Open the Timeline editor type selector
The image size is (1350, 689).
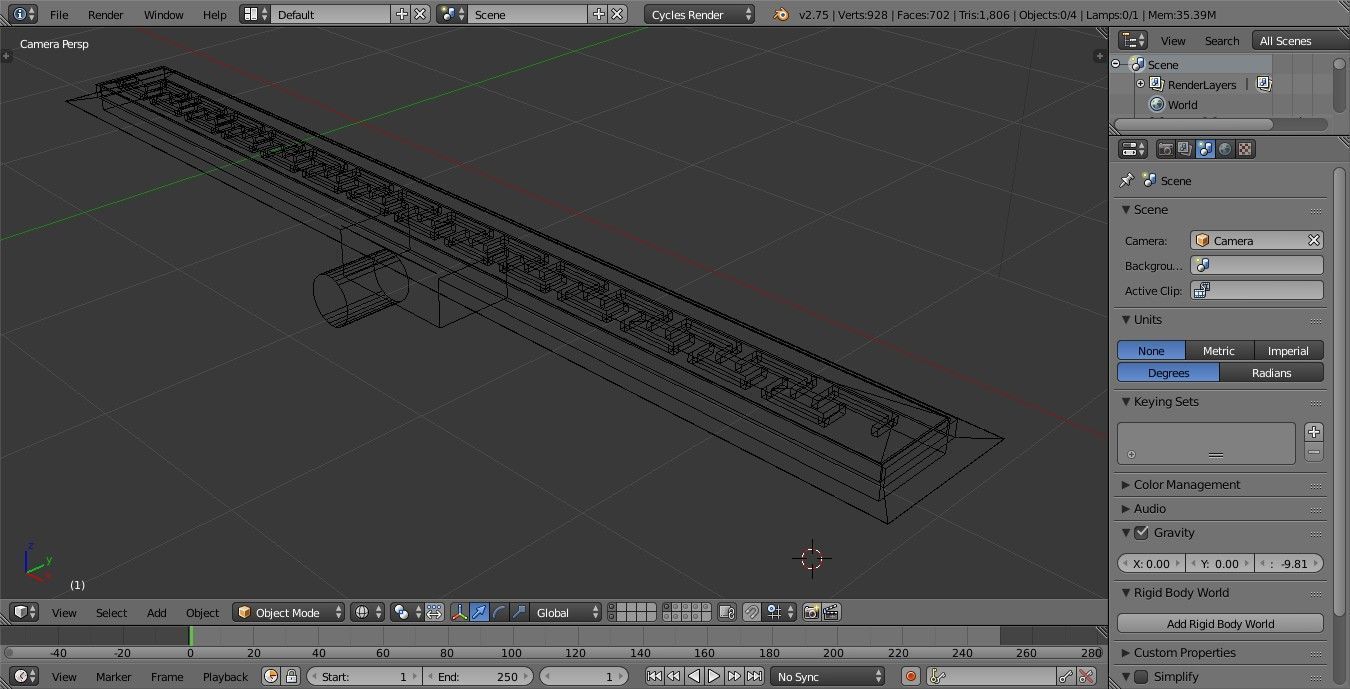(25, 676)
